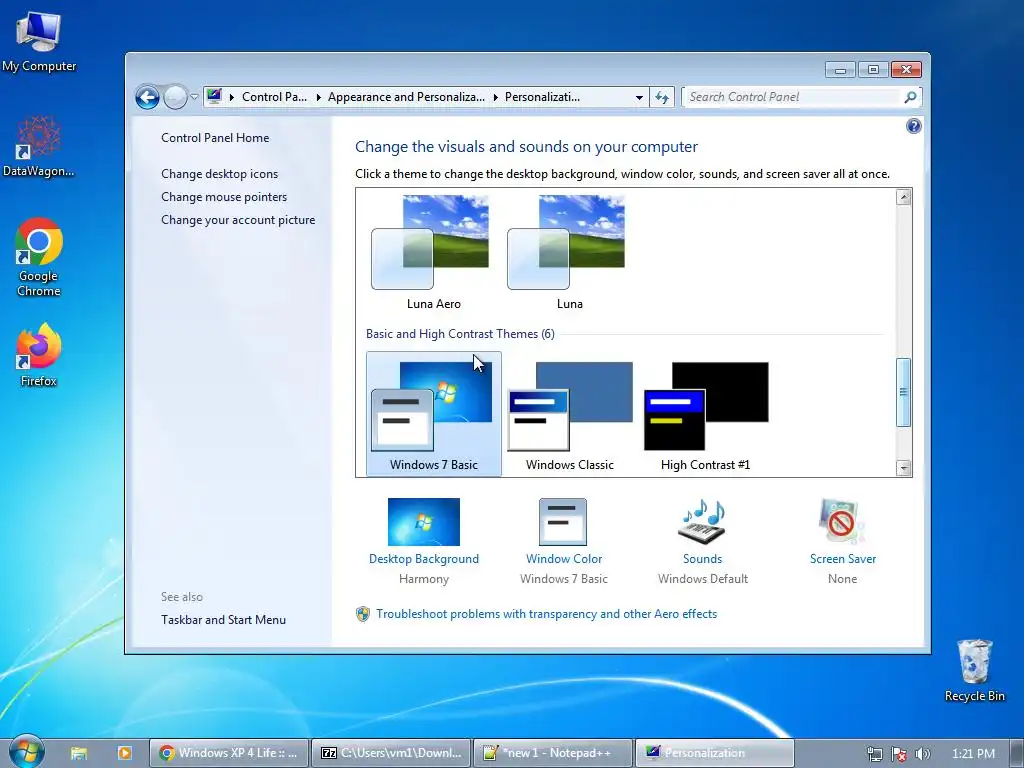The width and height of the screenshot is (1024, 768).
Task: Click the Start orb button
Action: [x=27, y=751]
